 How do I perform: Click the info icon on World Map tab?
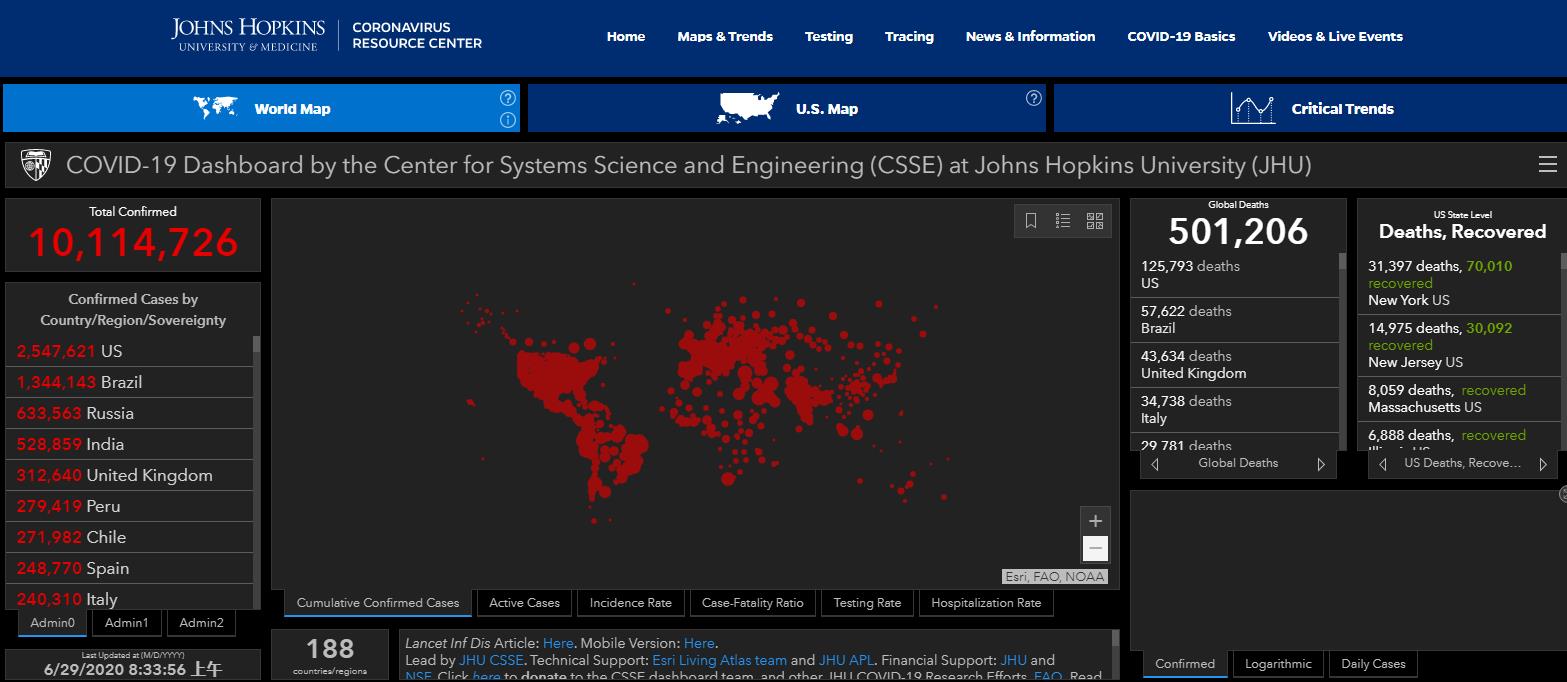pos(508,120)
